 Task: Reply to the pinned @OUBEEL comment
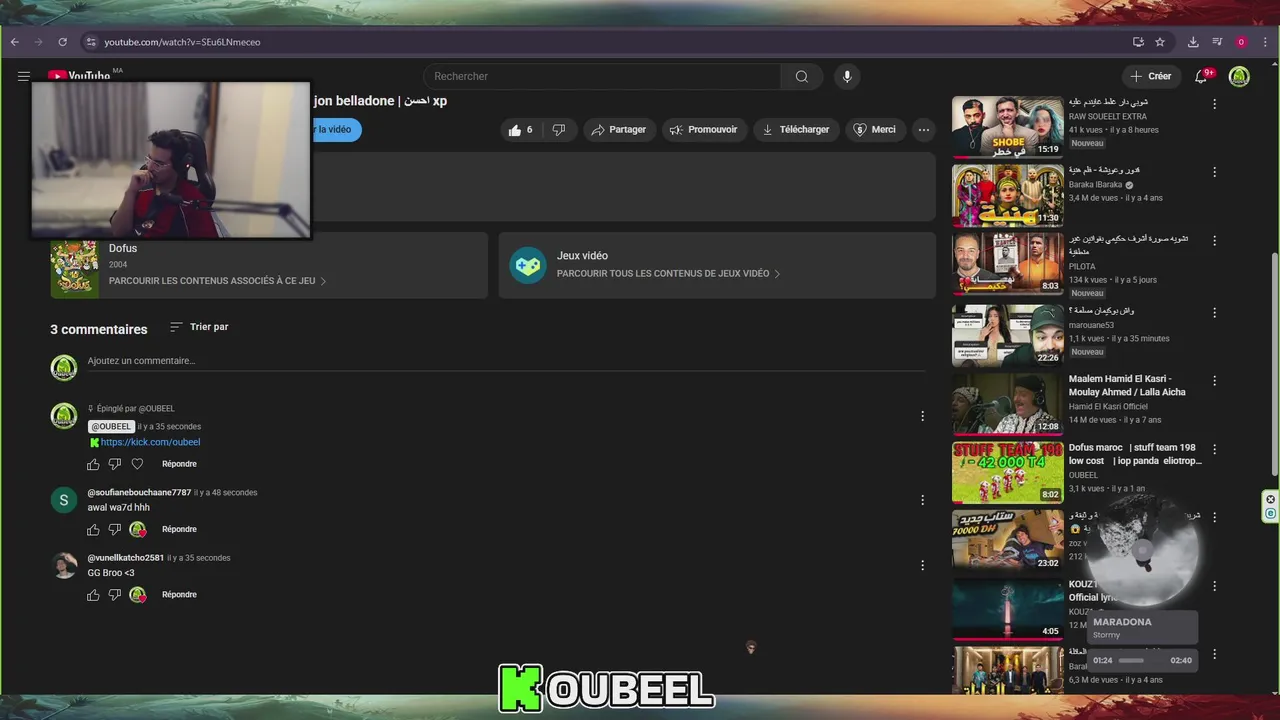click(x=179, y=464)
